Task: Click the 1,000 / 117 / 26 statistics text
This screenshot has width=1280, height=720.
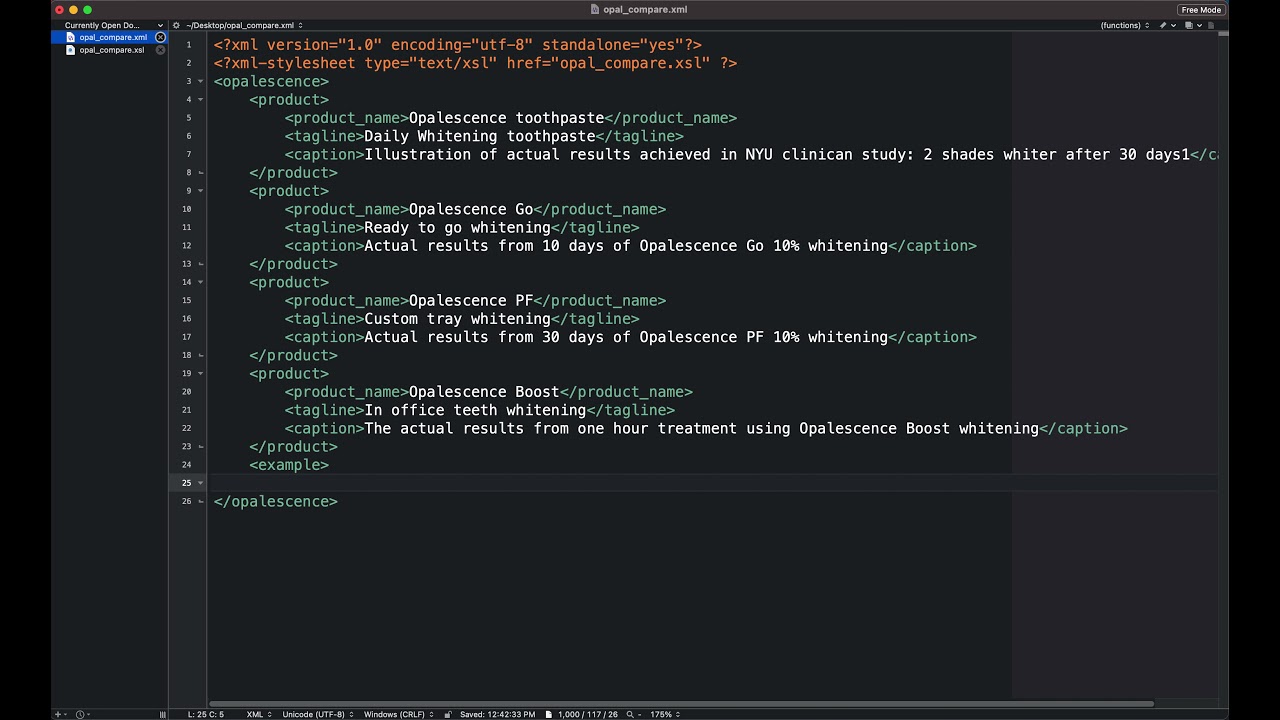Action: 588,714
